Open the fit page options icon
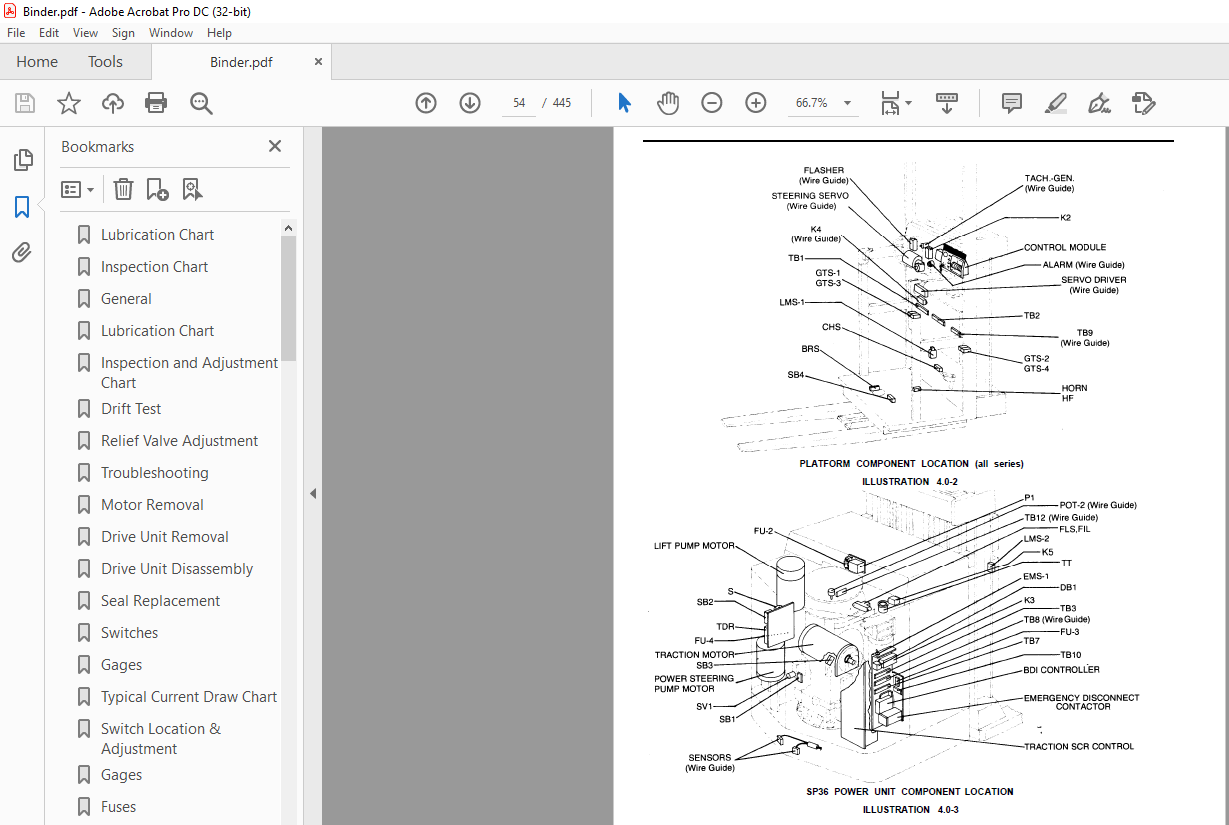1229x825 pixels. click(895, 103)
